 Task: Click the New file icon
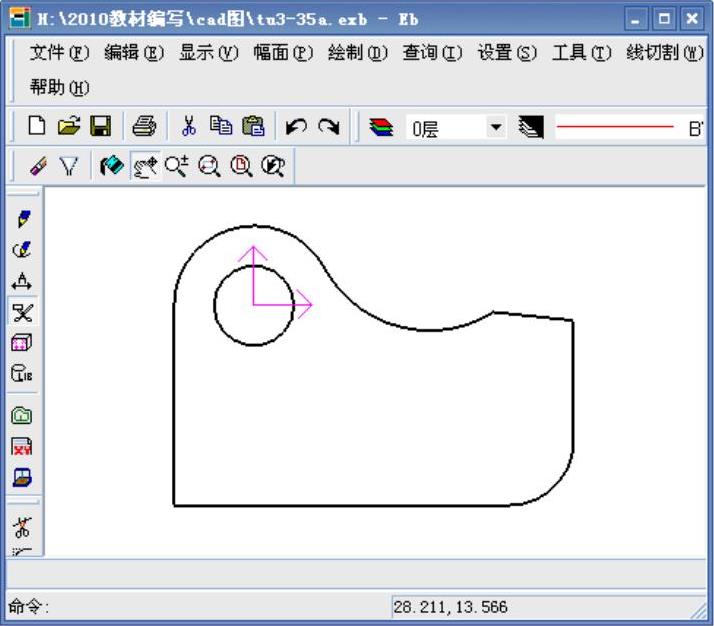[x=36, y=126]
